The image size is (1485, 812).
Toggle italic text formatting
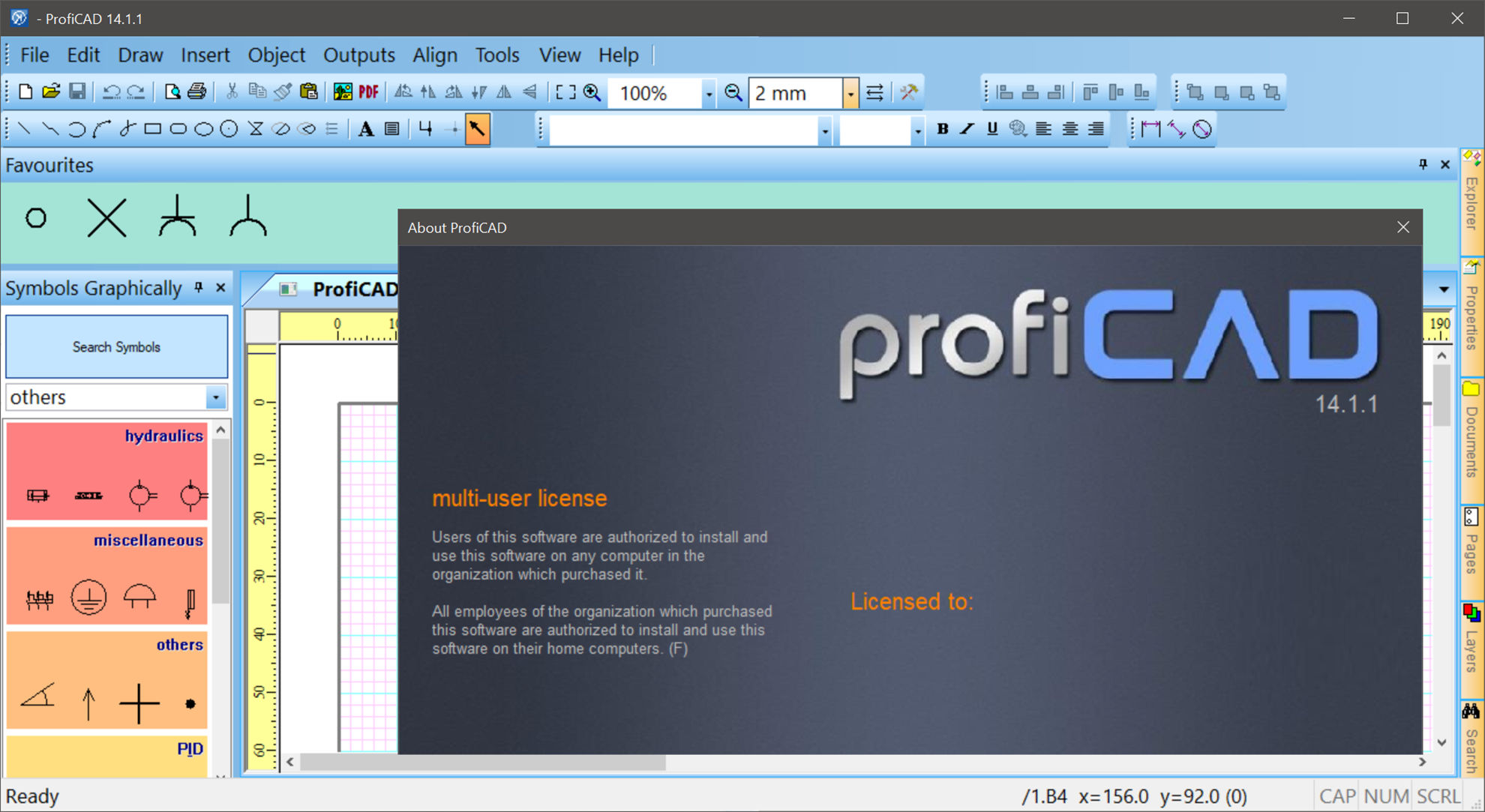pos(967,129)
